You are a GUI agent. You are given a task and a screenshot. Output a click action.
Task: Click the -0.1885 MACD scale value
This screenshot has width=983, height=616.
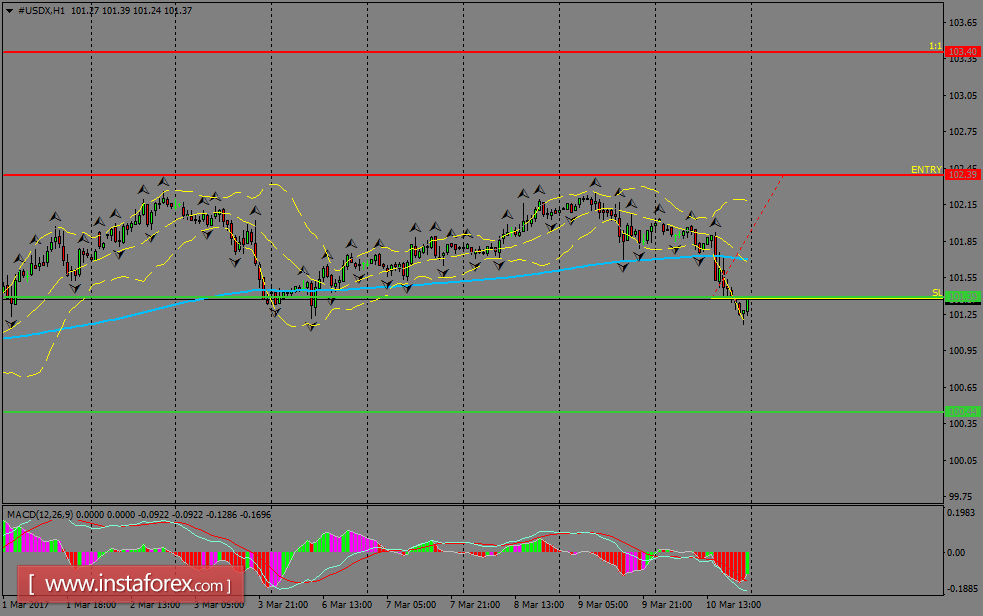[x=962, y=589]
